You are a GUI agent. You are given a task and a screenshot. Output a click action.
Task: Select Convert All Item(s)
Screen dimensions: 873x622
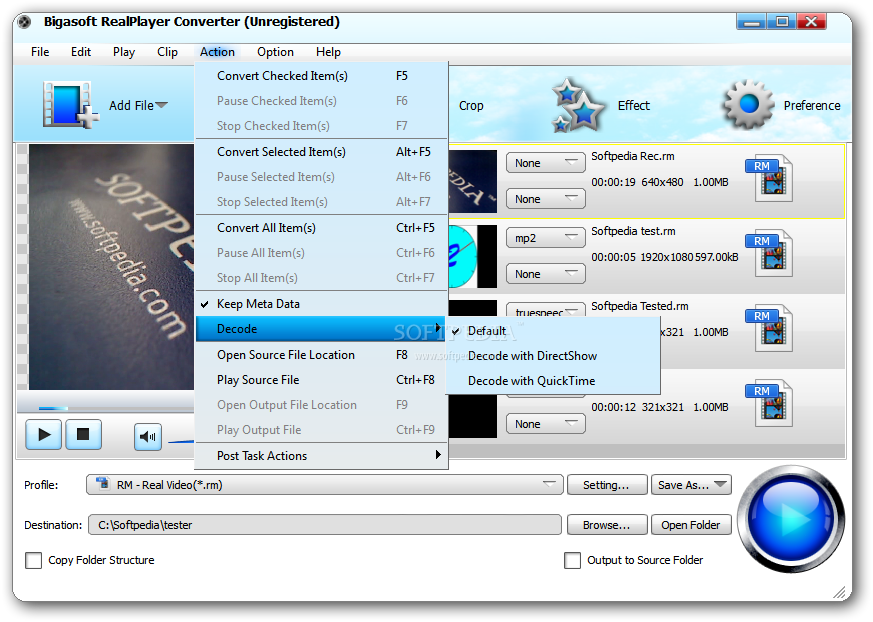click(322, 228)
